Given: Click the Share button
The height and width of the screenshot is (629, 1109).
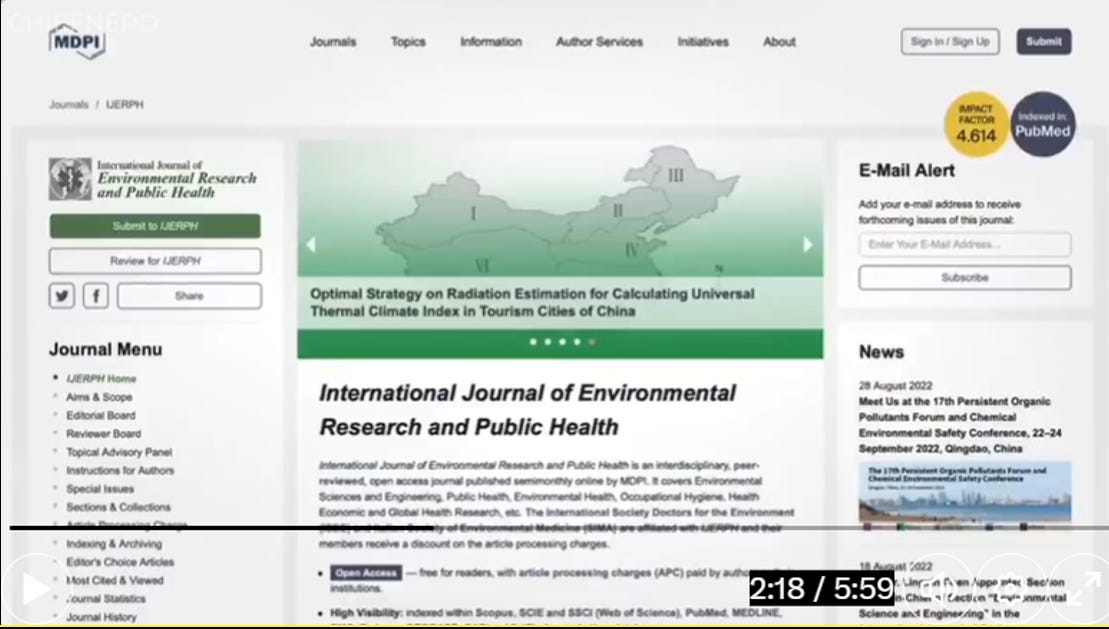Looking at the screenshot, I should pos(189,296).
